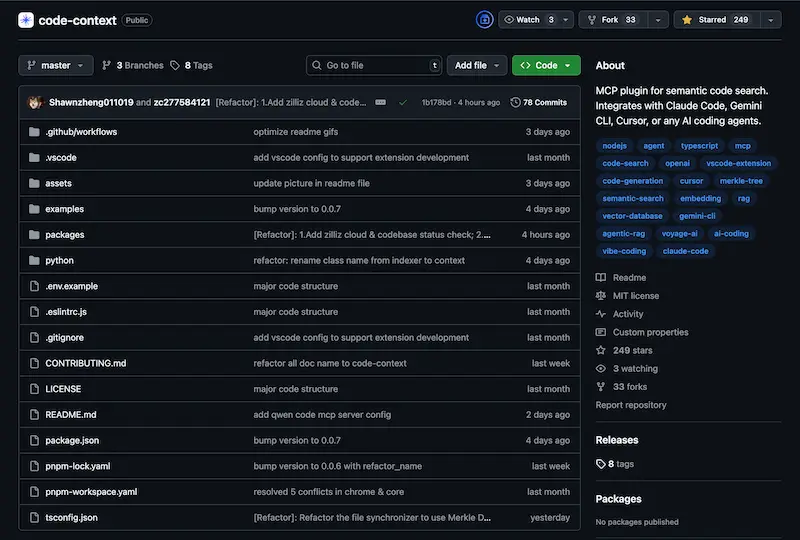The height and width of the screenshot is (540, 800).
Task: Focus the Go to file search field
Action: [x=374, y=65]
